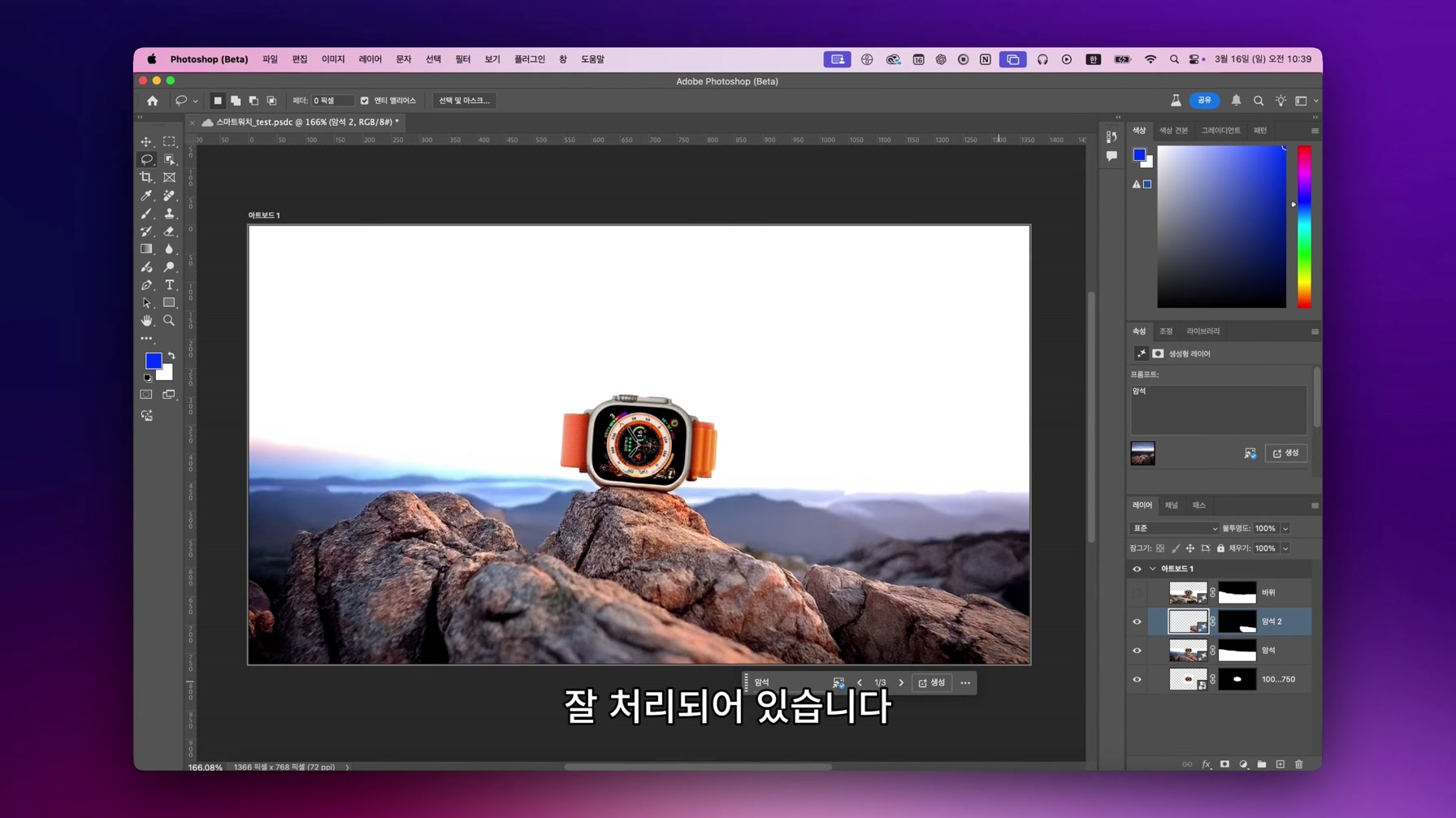This screenshot has width=1456, height=818.
Task: Click the 선택 및 마스크 button
Action: [x=464, y=101]
